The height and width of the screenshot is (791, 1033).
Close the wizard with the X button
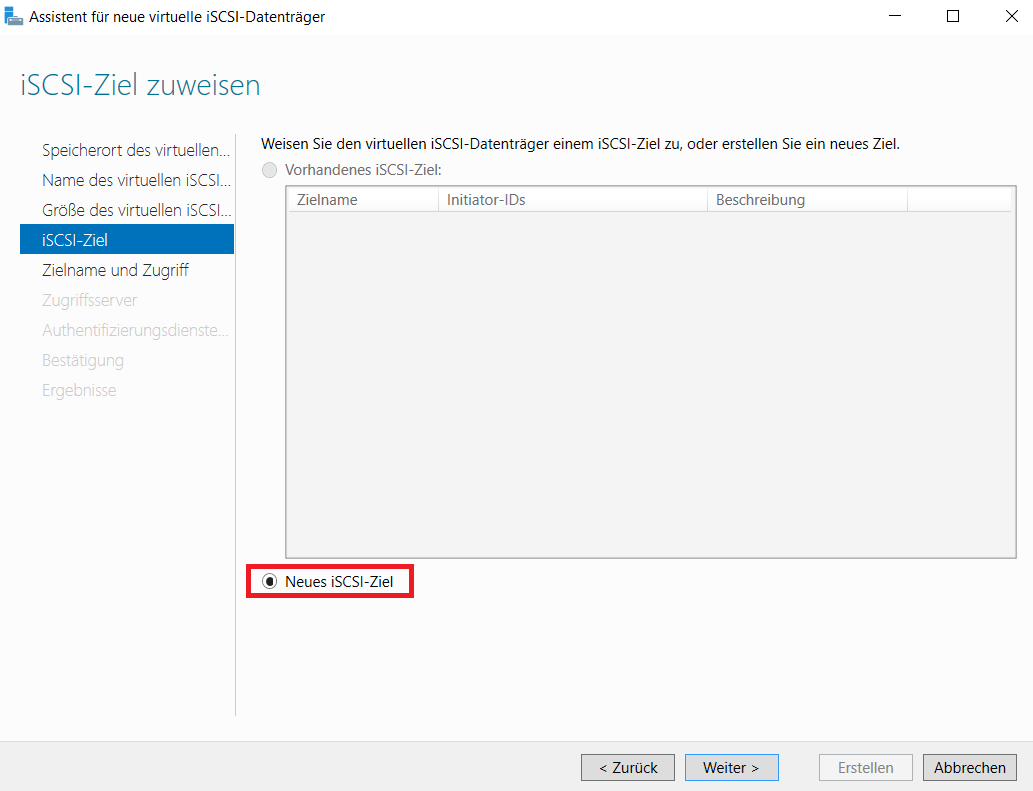pyautogui.click(x=1009, y=16)
